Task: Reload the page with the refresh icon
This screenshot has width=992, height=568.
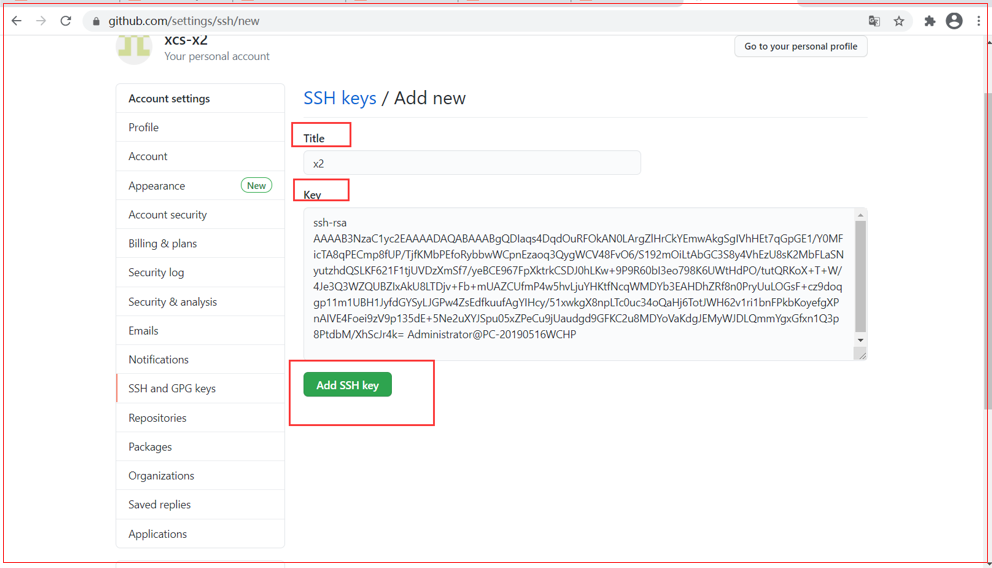Action: click(x=66, y=21)
